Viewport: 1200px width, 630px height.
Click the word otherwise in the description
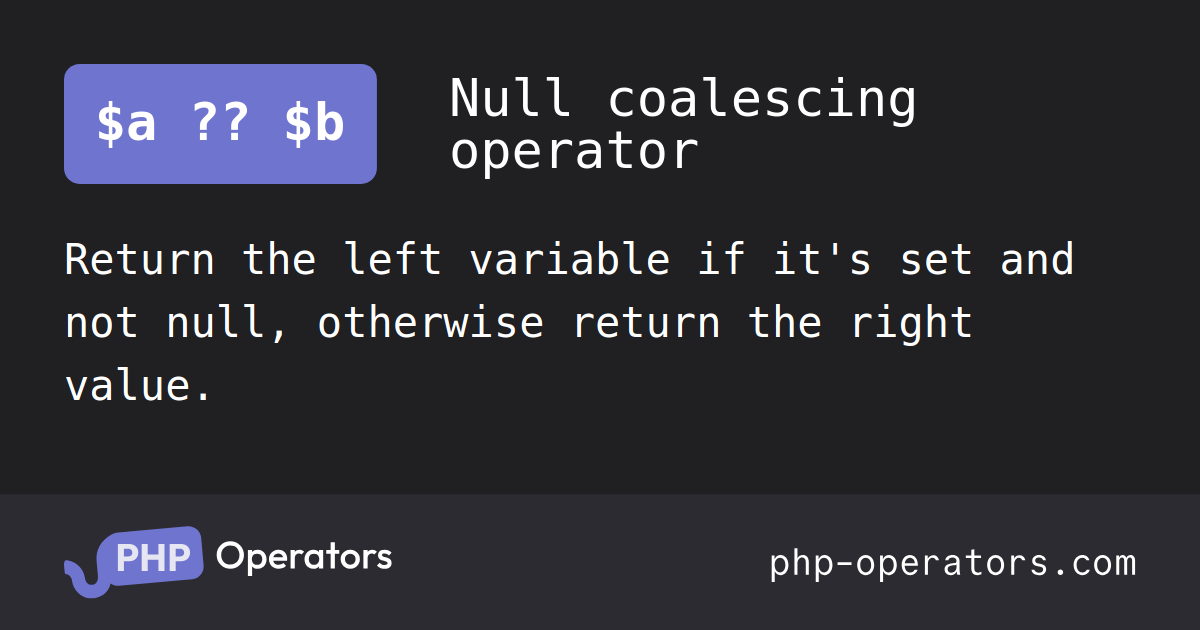(432, 322)
